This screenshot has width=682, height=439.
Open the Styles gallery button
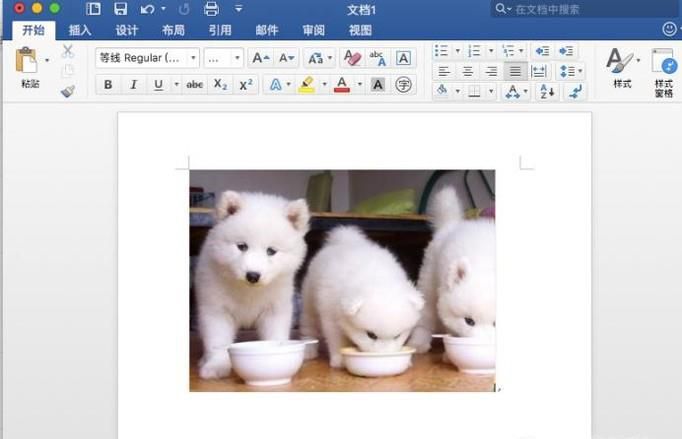(x=622, y=68)
